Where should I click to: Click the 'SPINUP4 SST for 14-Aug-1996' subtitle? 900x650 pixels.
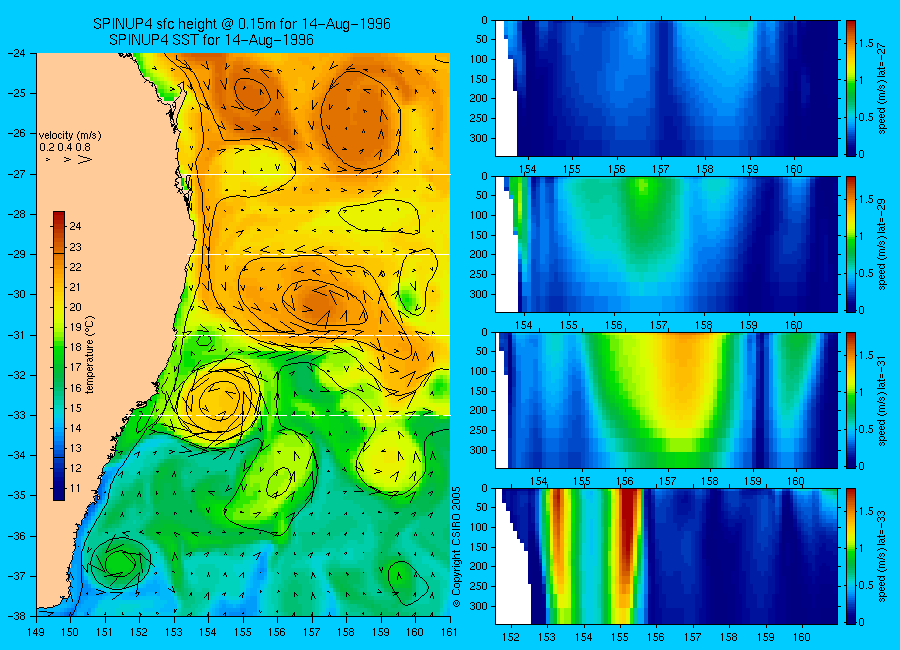[x=211, y=40]
